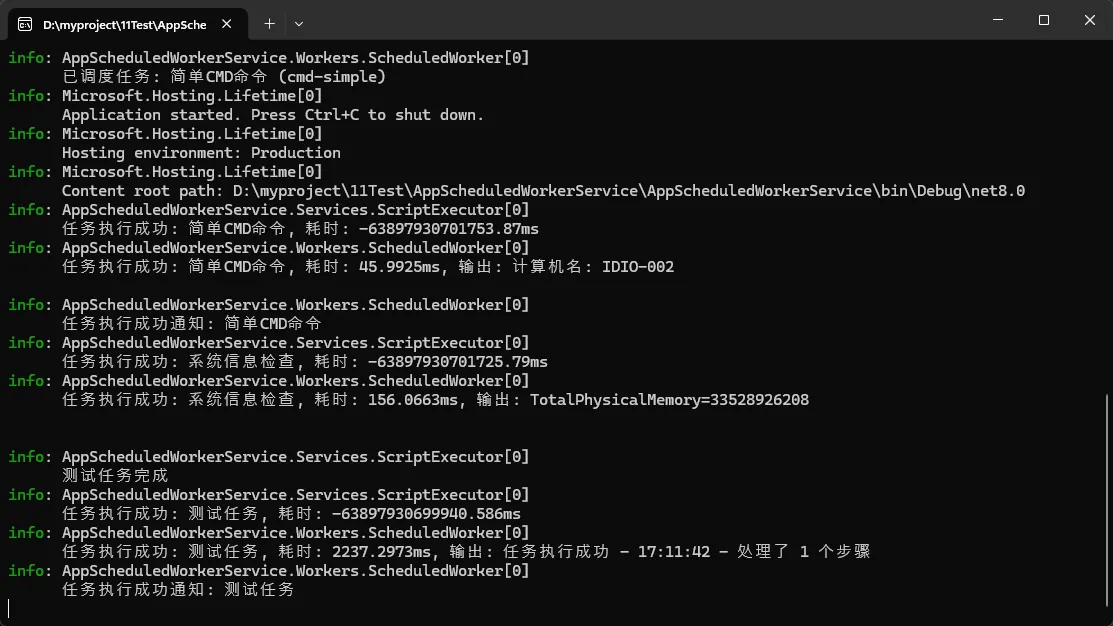Image resolution: width=1113 pixels, height=626 pixels.
Task: Click the TotalPhysicalMemory=33528926208 output
Action: pyautogui.click(x=669, y=400)
